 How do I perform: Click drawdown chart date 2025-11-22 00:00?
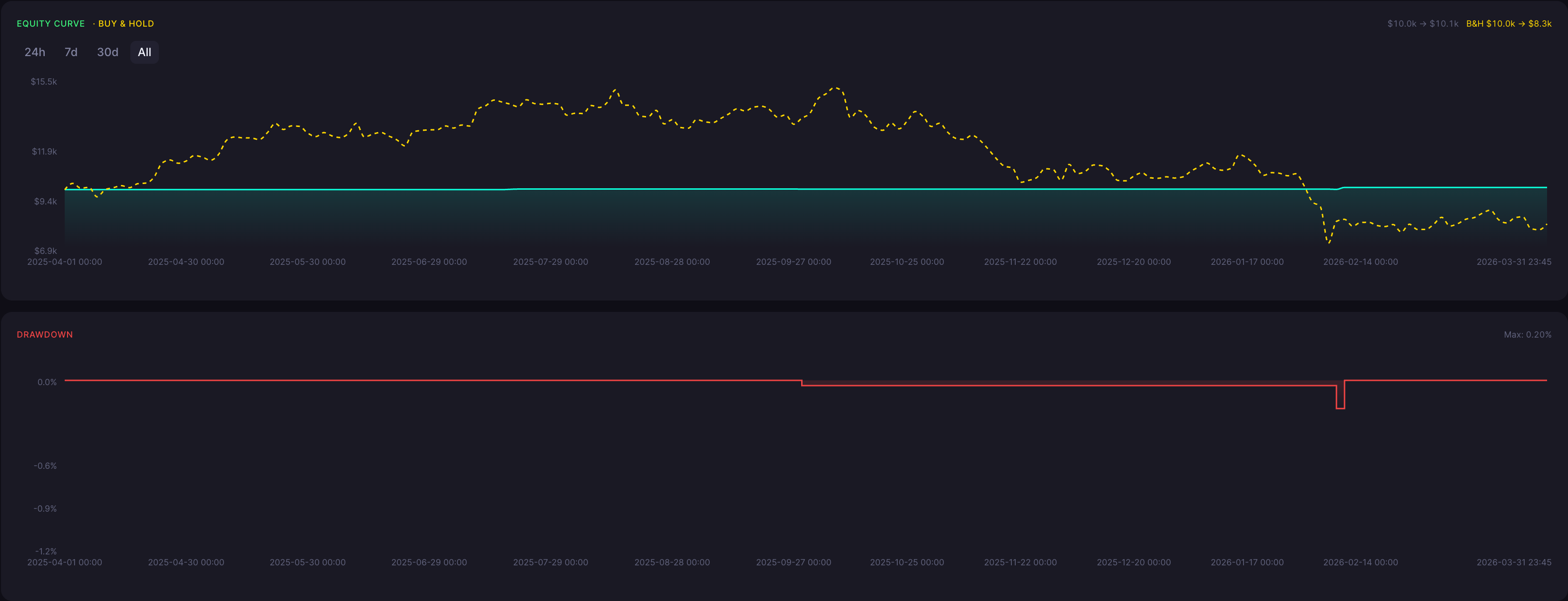point(1020,562)
